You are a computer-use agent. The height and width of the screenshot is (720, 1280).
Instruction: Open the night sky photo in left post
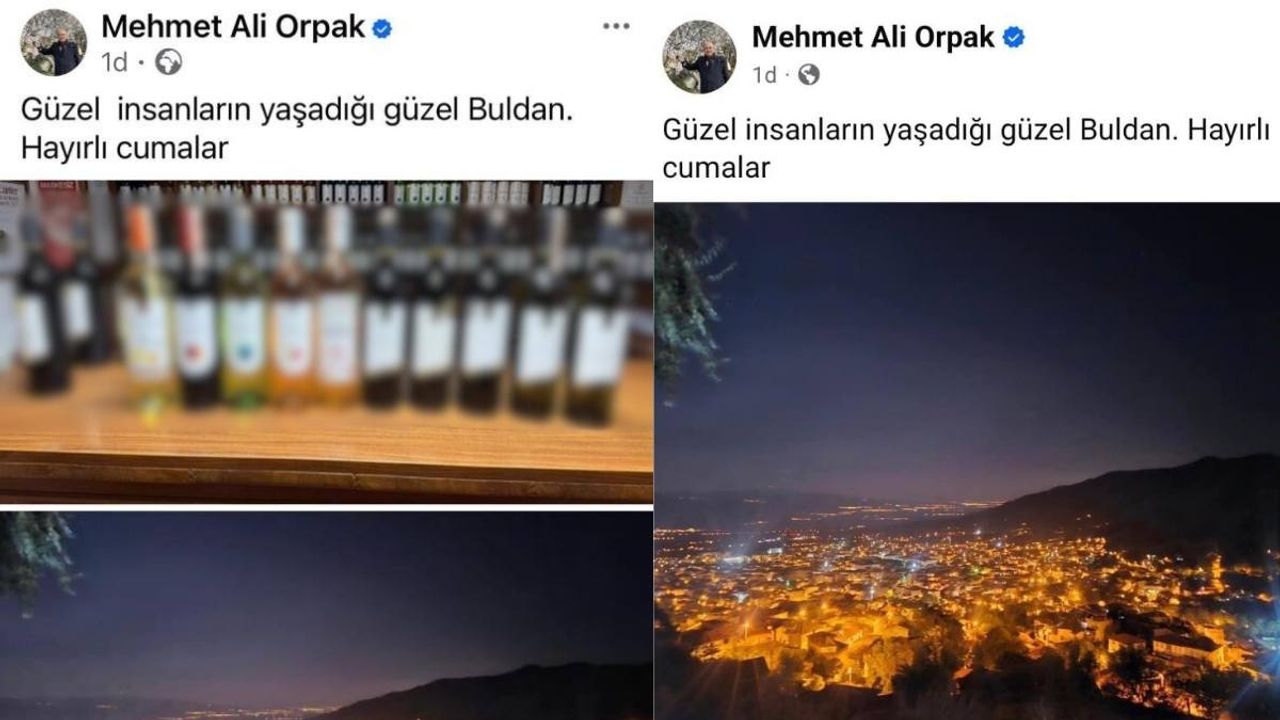[326, 615]
